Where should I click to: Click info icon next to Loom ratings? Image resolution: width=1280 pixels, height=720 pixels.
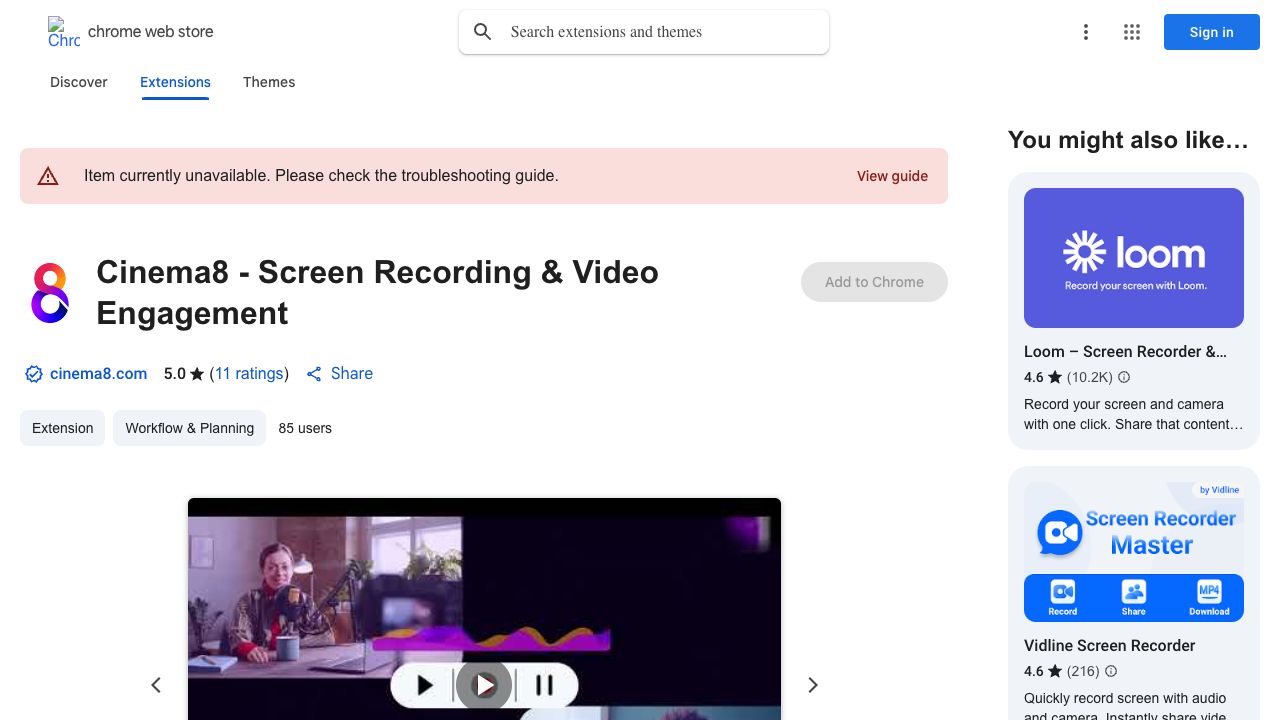tap(1124, 377)
